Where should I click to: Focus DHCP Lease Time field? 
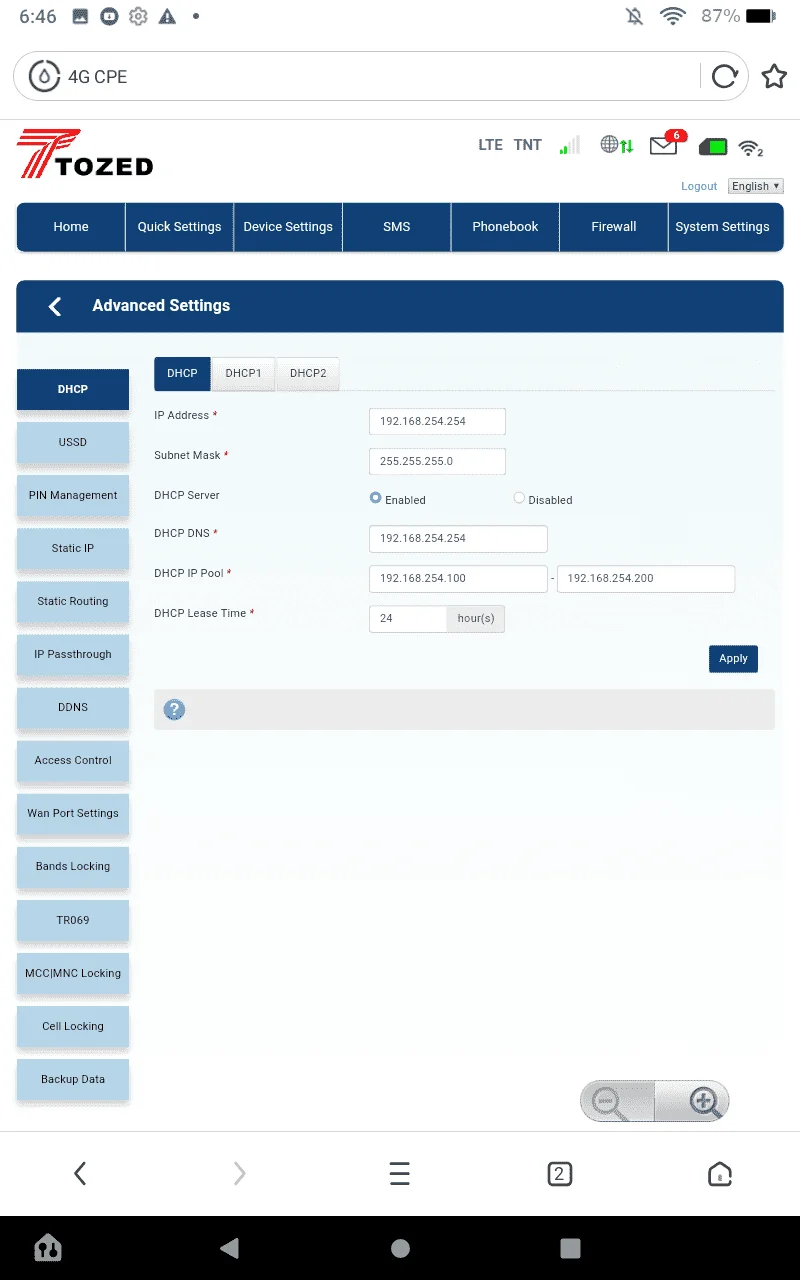[408, 619]
